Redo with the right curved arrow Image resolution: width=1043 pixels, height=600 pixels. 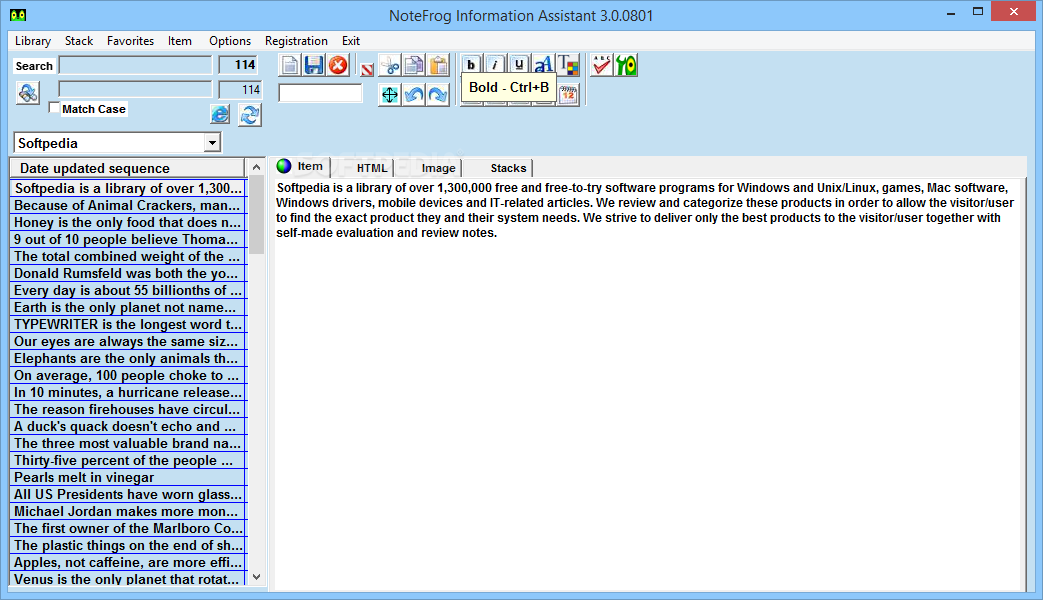click(x=438, y=94)
